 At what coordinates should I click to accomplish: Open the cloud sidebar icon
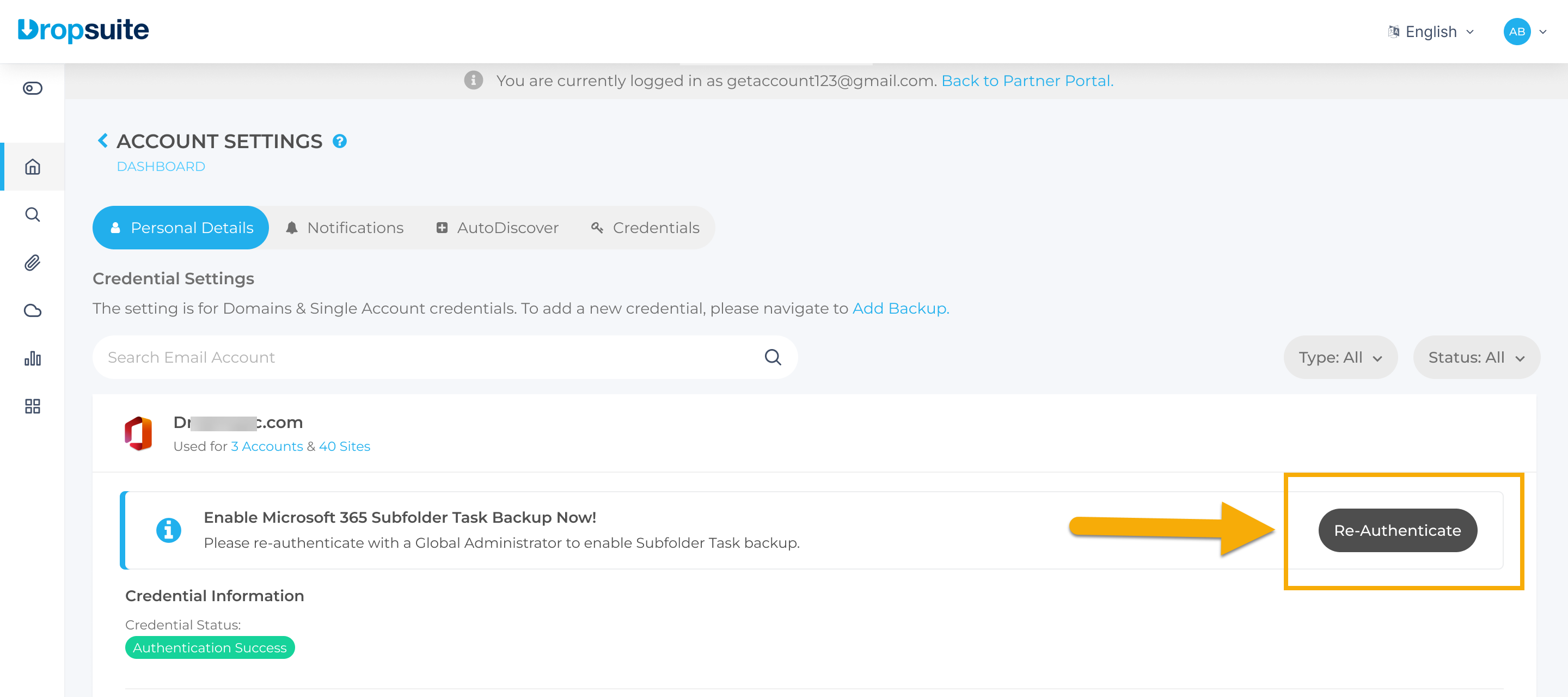[x=32, y=311]
